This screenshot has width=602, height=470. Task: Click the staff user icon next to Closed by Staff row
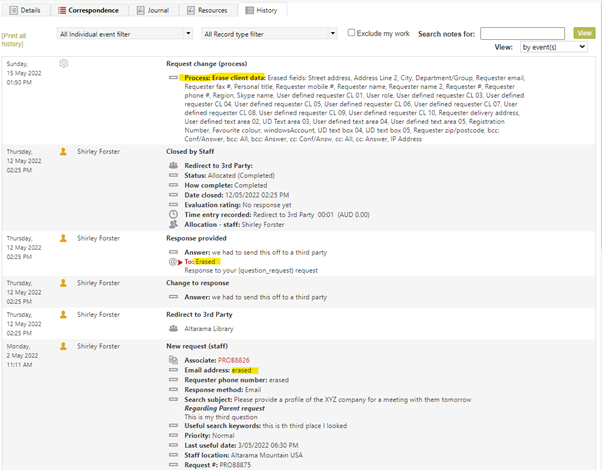pyautogui.click(x=63, y=152)
